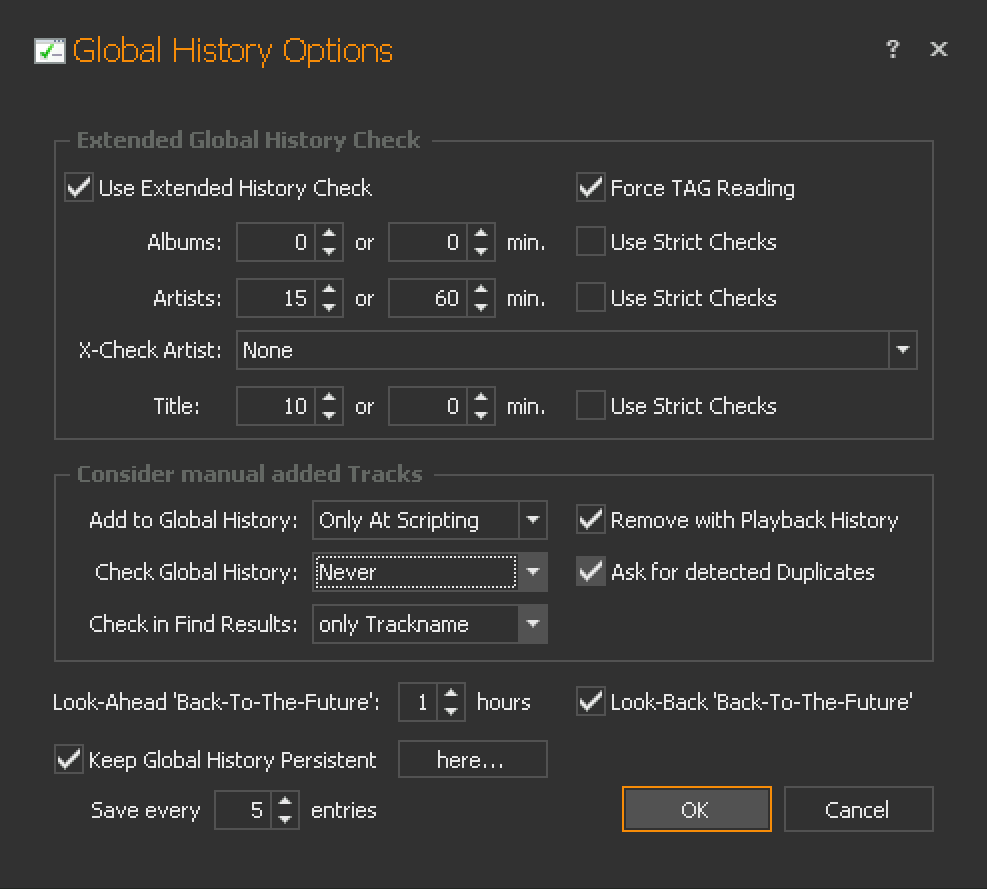987x889 pixels.
Task: Increase the Albums count value
Action: coord(329,233)
